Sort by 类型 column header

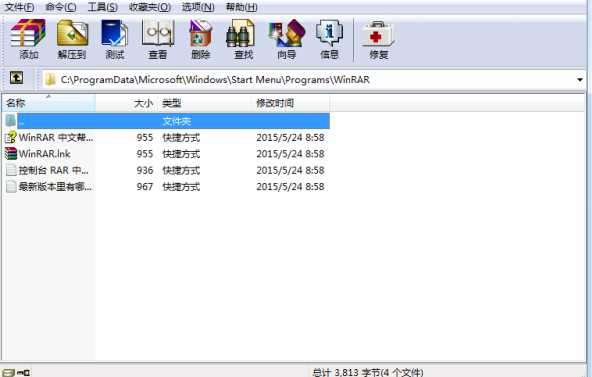pyautogui.click(x=205, y=103)
